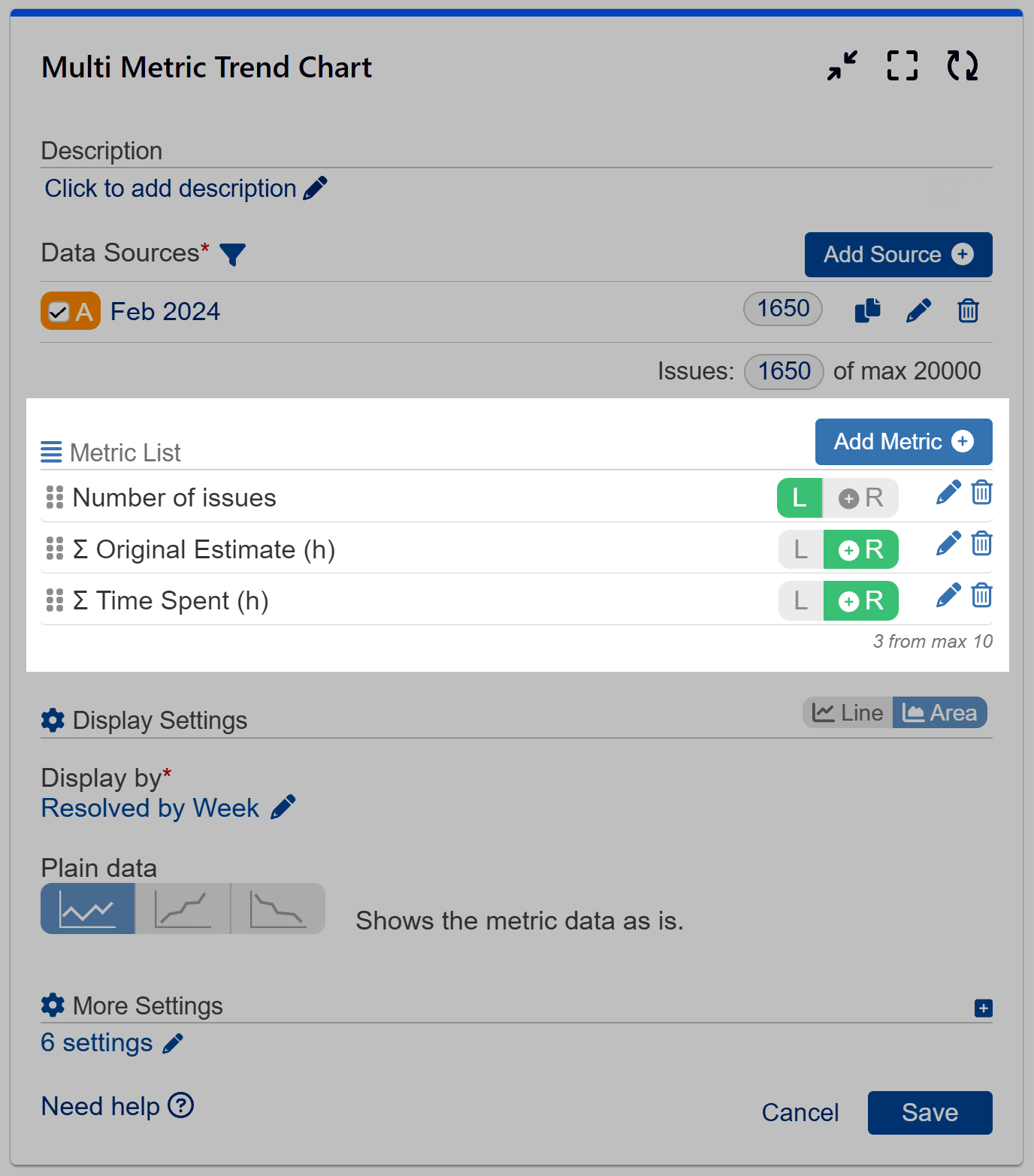Open the 6 settings link
This screenshot has height=1176, width=1034.
click(x=96, y=1043)
